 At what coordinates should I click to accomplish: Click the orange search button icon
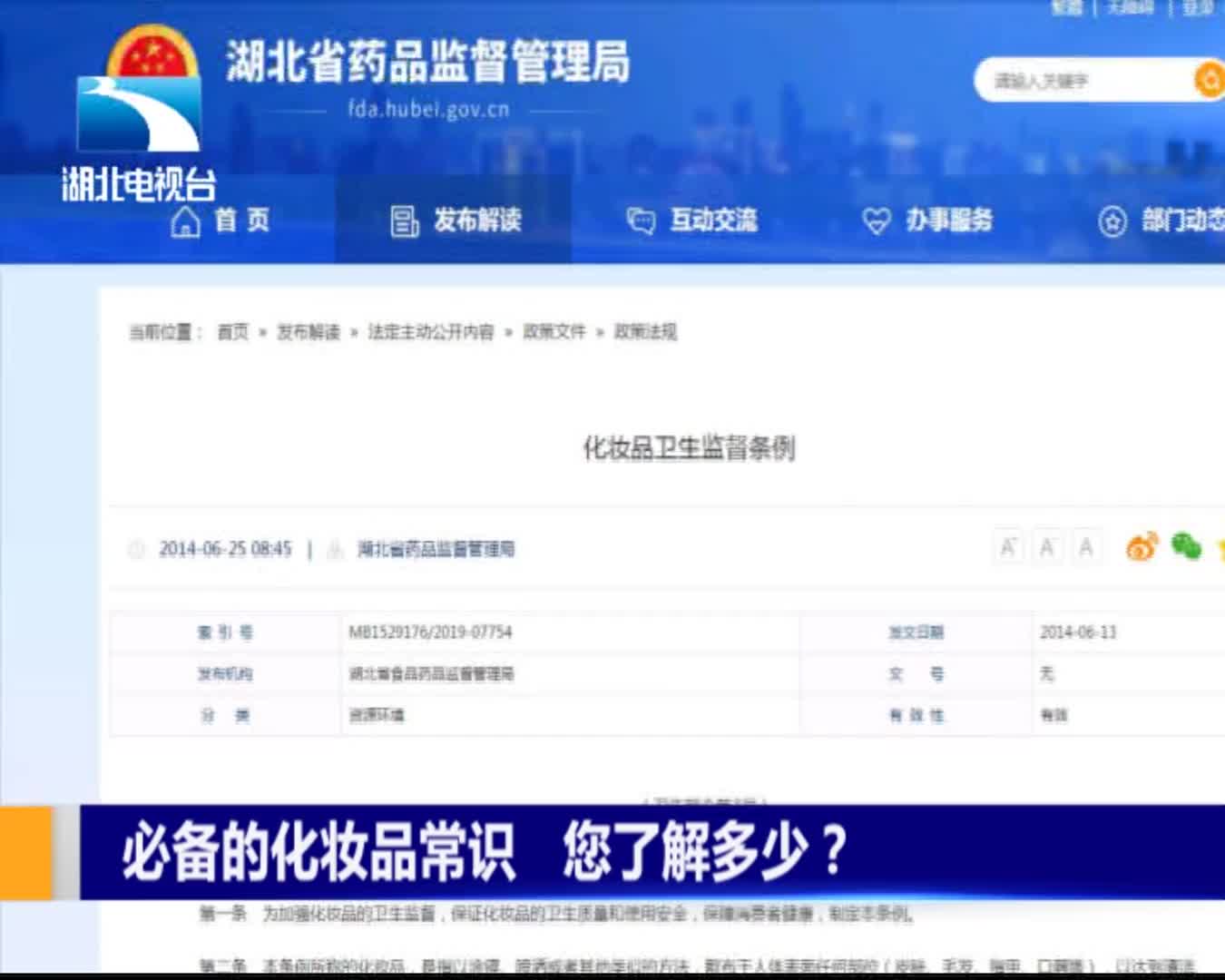pos(1209,80)
